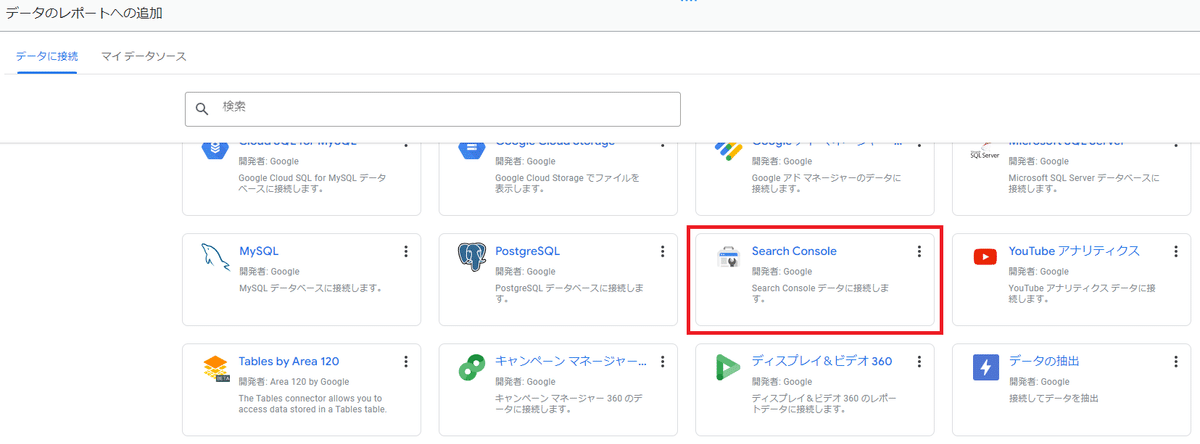Click the MySQL データベースに接続します description
Viewport: 1200px width, 444px height.
pos(311,288)
